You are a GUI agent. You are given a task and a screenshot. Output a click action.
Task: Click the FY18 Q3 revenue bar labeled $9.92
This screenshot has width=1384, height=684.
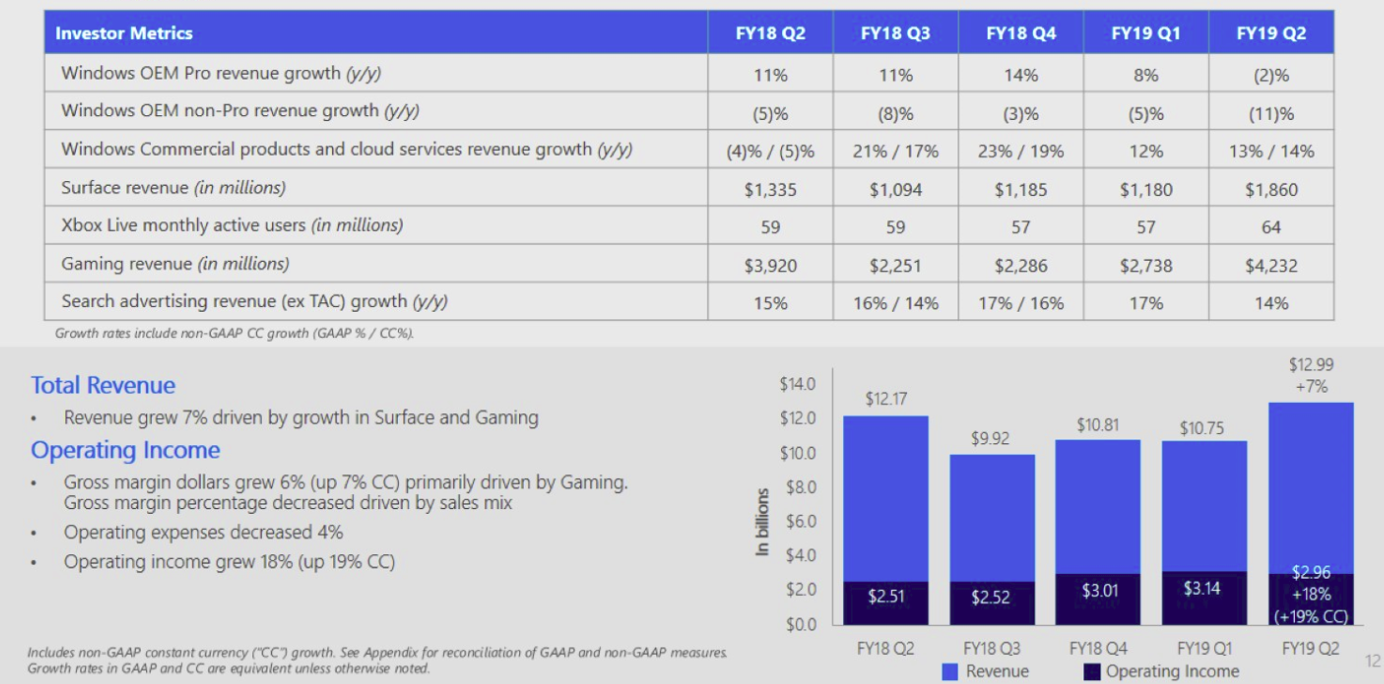pos(992,518)
